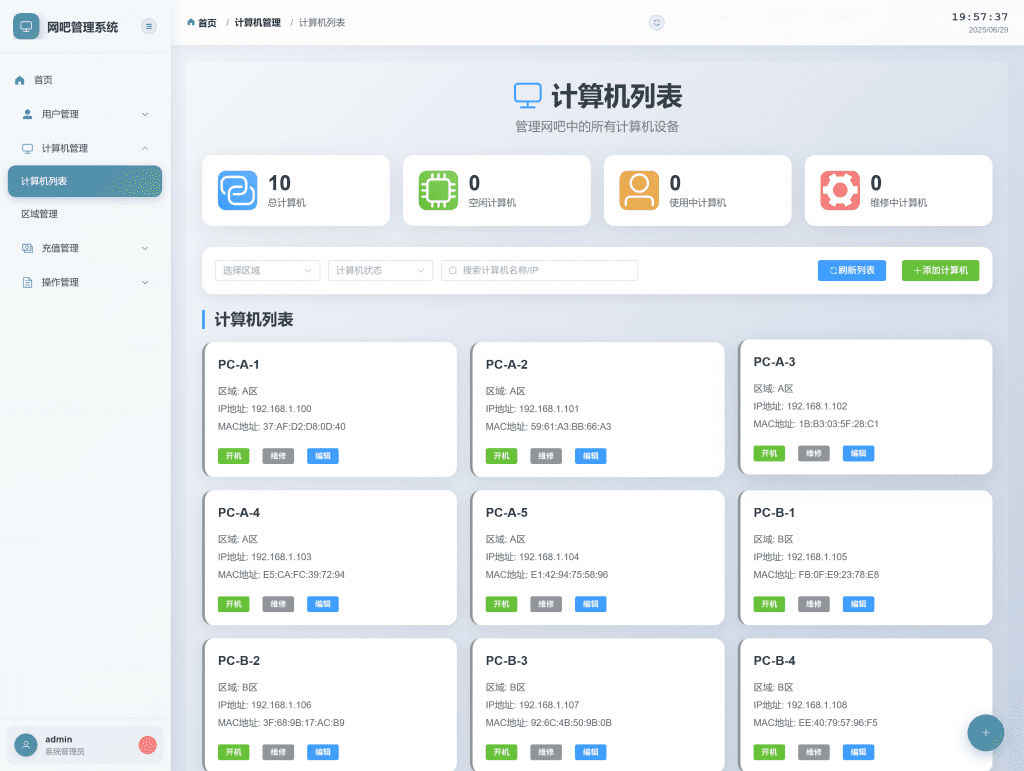
Task: Click the in-use computers (使用中计算机) user icon
Action: pos(639,190)
